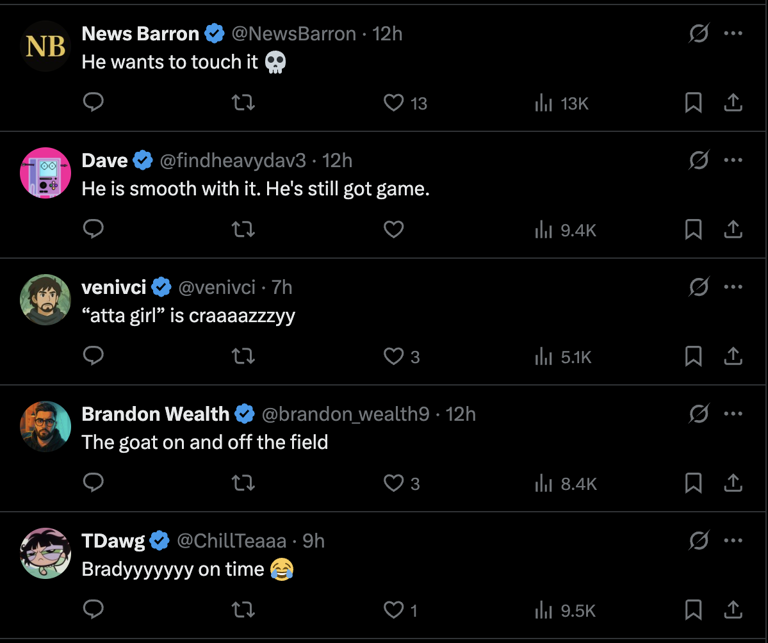Open more options menu on venivci's tweet
Screen dimensions: 768x643
(x=733, y=288)
